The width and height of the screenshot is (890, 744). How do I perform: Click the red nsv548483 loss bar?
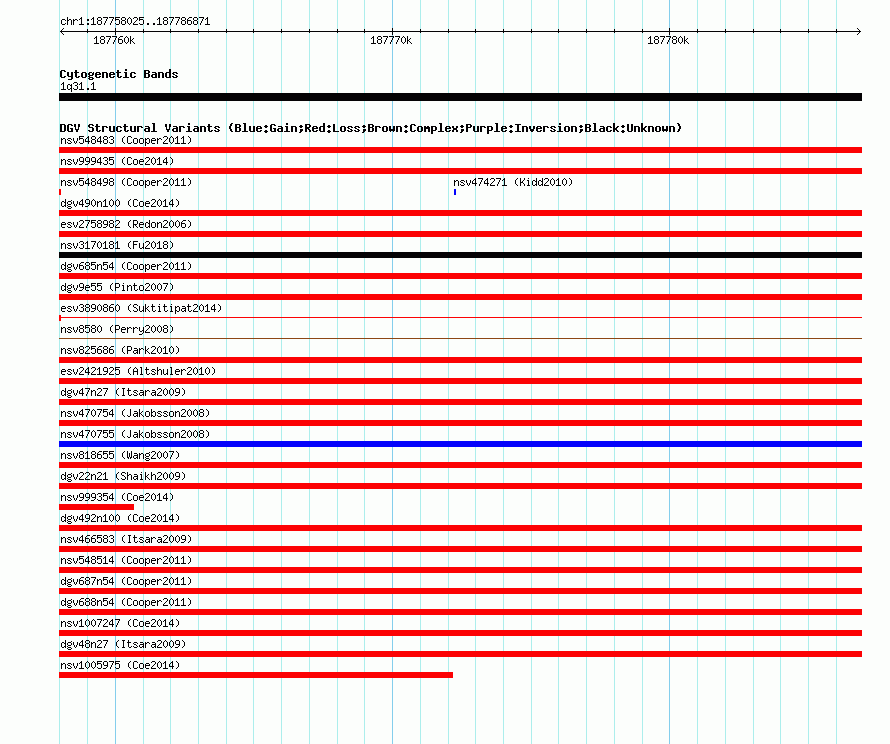click(x=460, y=150)
